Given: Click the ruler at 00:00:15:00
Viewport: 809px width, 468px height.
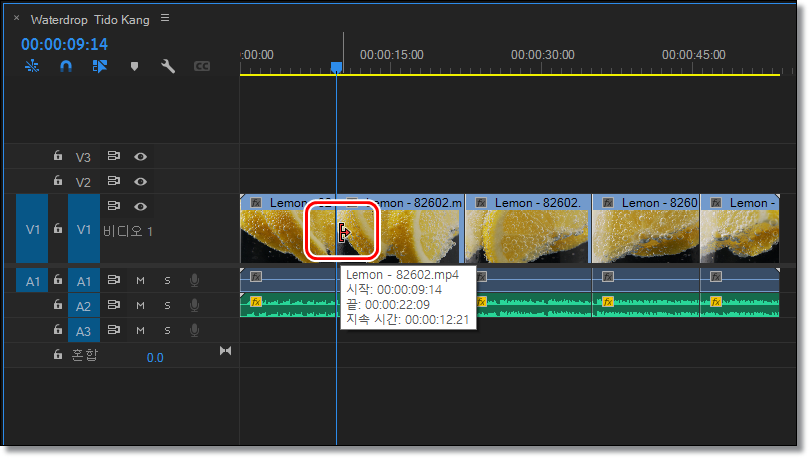Looking at the screenshot, I should [392, 55].
